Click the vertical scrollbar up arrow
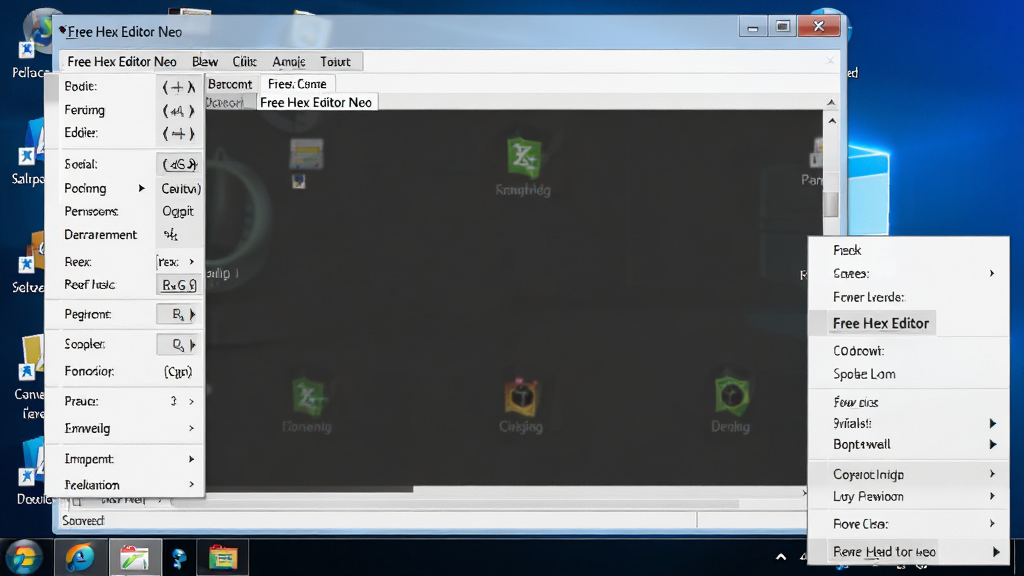 click(831, 121)
